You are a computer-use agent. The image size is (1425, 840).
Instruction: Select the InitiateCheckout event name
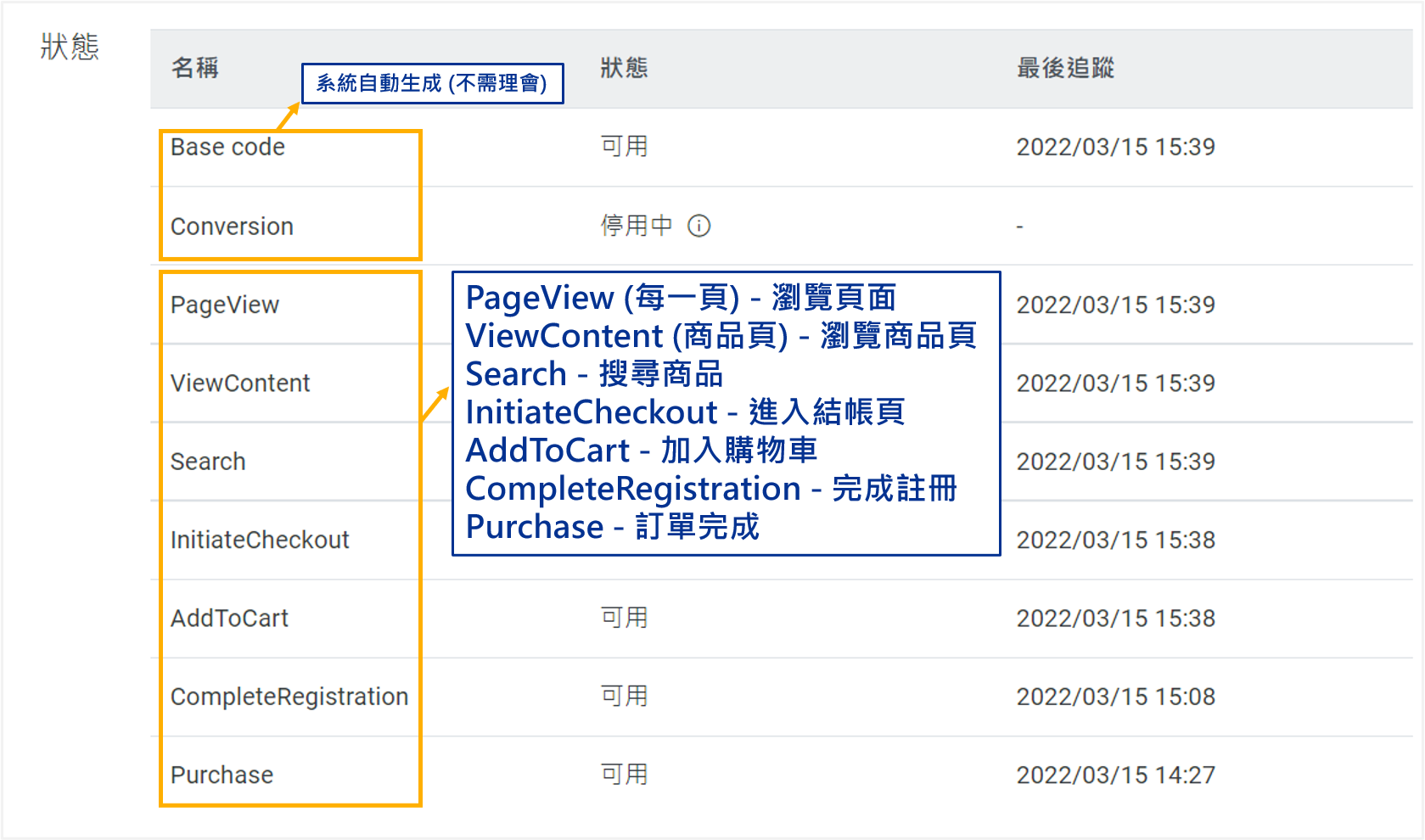click(x=260, y=540)
